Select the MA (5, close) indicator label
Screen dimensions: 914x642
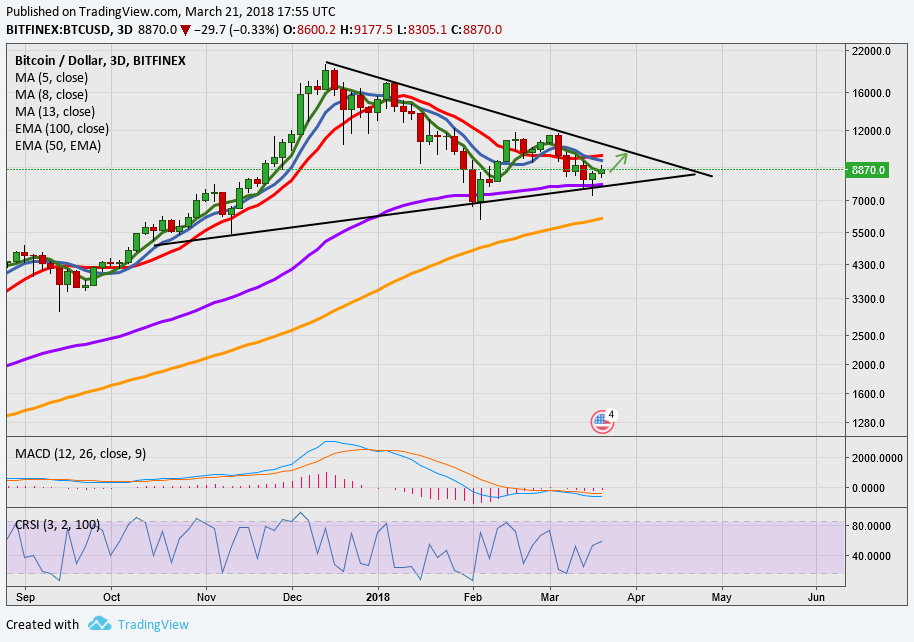click(x=51, y=78)
